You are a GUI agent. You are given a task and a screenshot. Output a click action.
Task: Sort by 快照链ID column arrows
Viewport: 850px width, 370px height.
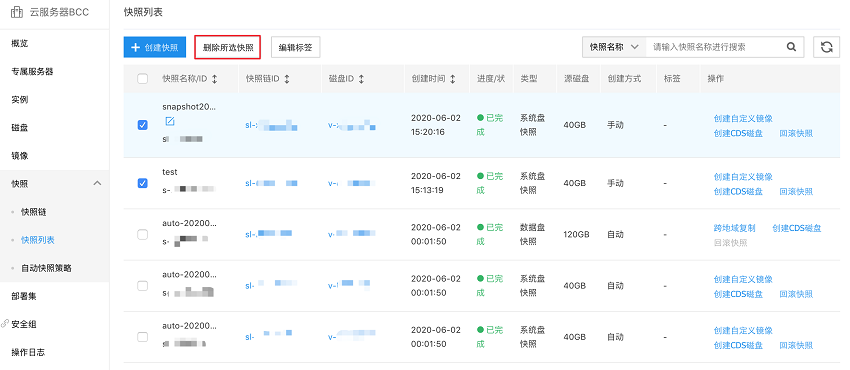click(287, 79)
